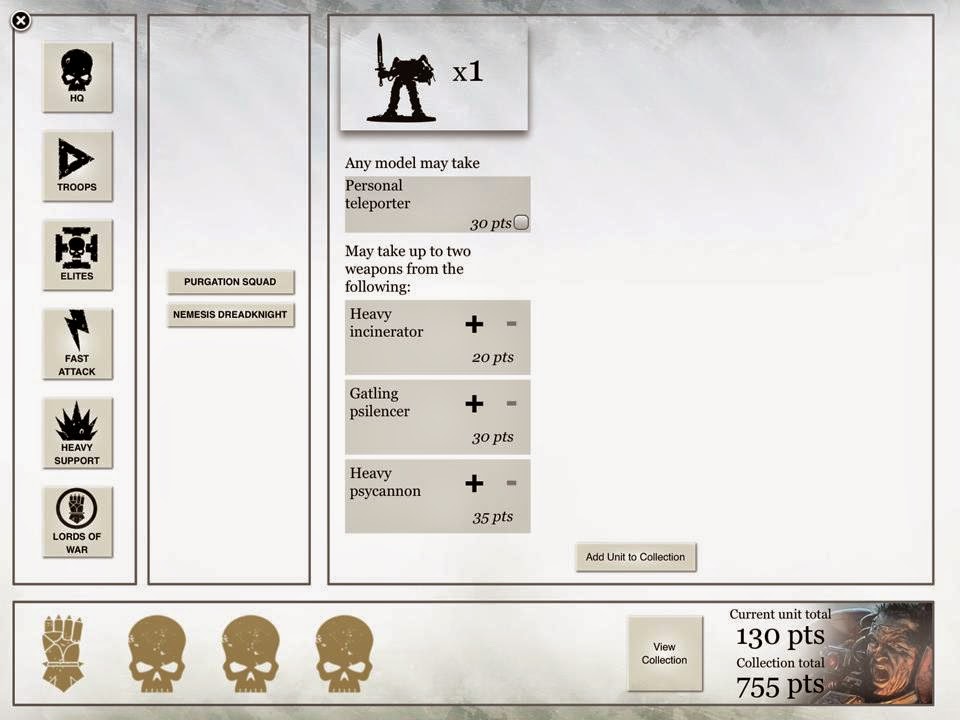Viewport: 960px width, 720px height.
Task: Remove a Heavy incinerator with minus
Action: click(x=511, y=323)
